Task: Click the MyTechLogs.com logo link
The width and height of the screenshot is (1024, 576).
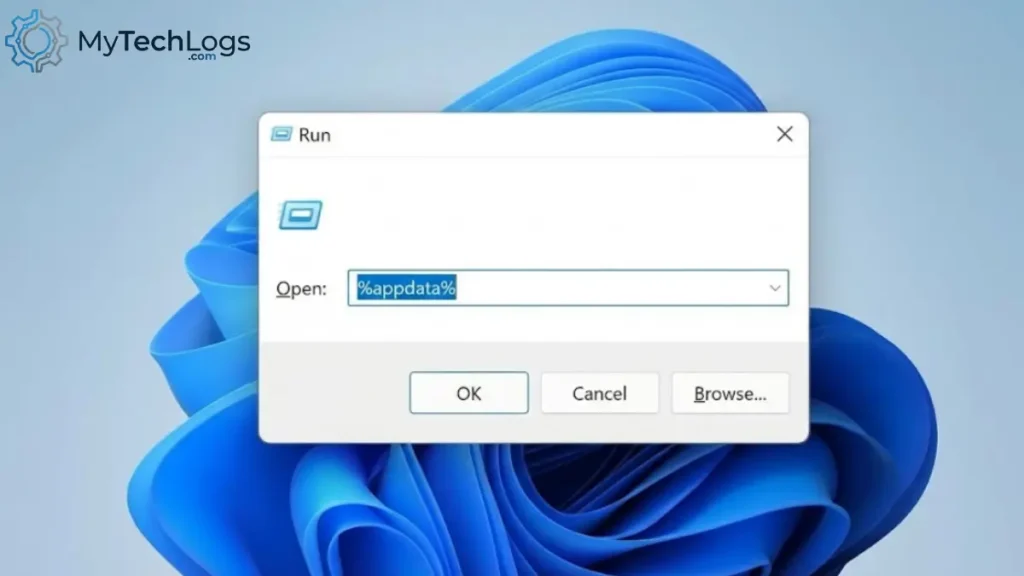Action: coord(163,42)
